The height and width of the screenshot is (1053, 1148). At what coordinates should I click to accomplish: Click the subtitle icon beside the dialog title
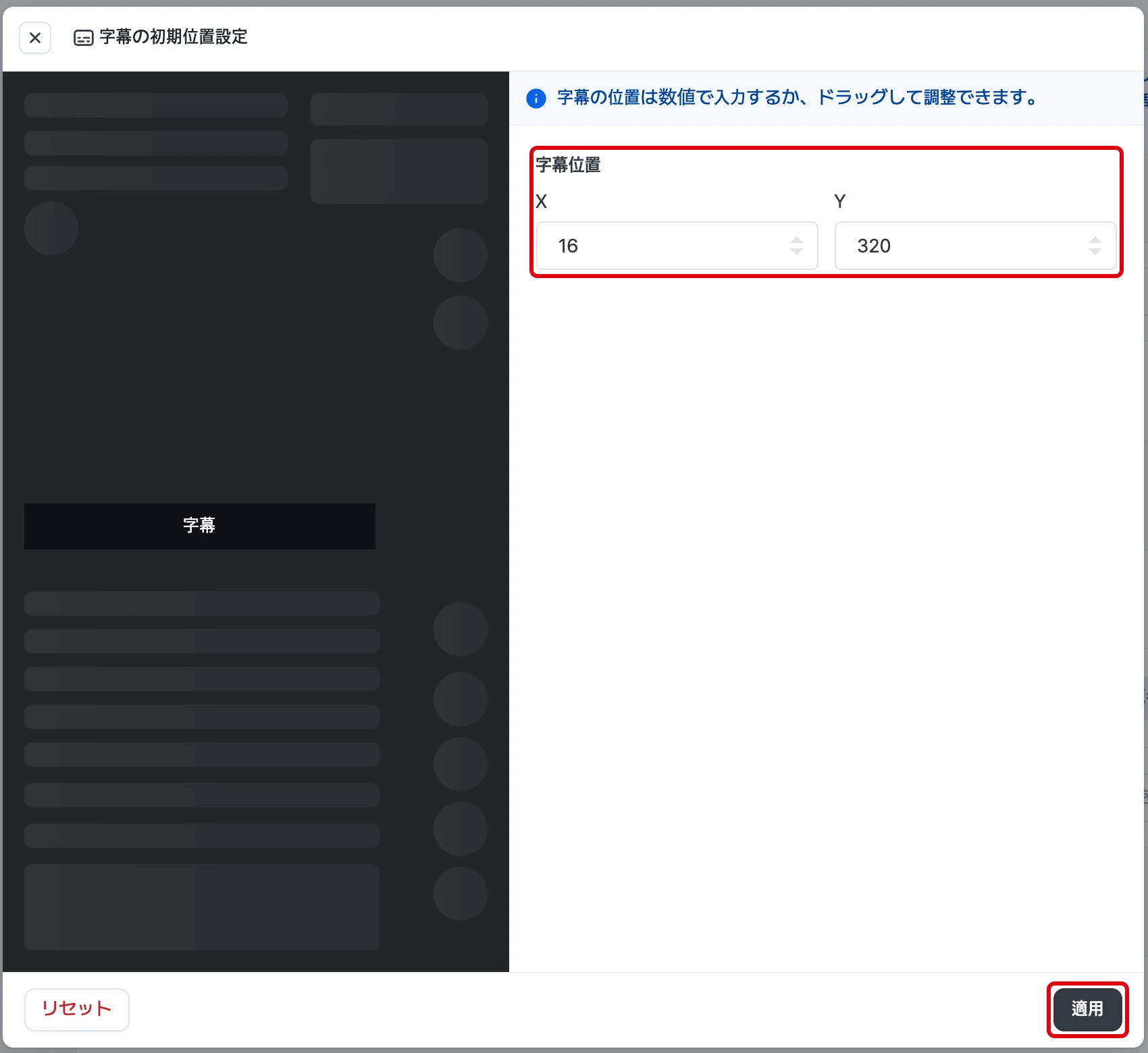[x=84, y=38]
